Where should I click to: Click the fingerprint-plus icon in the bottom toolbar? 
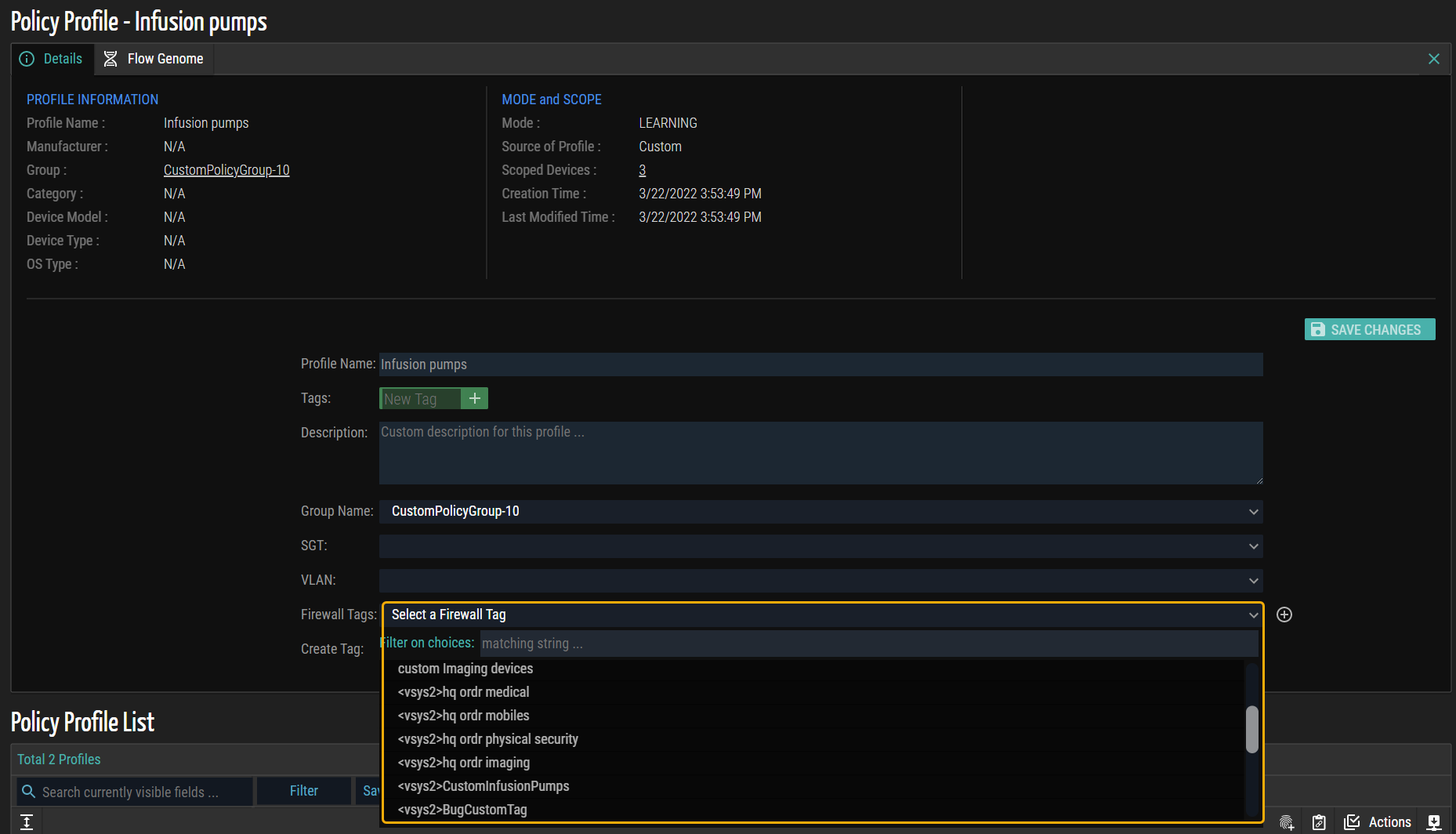pos(1287,822)
